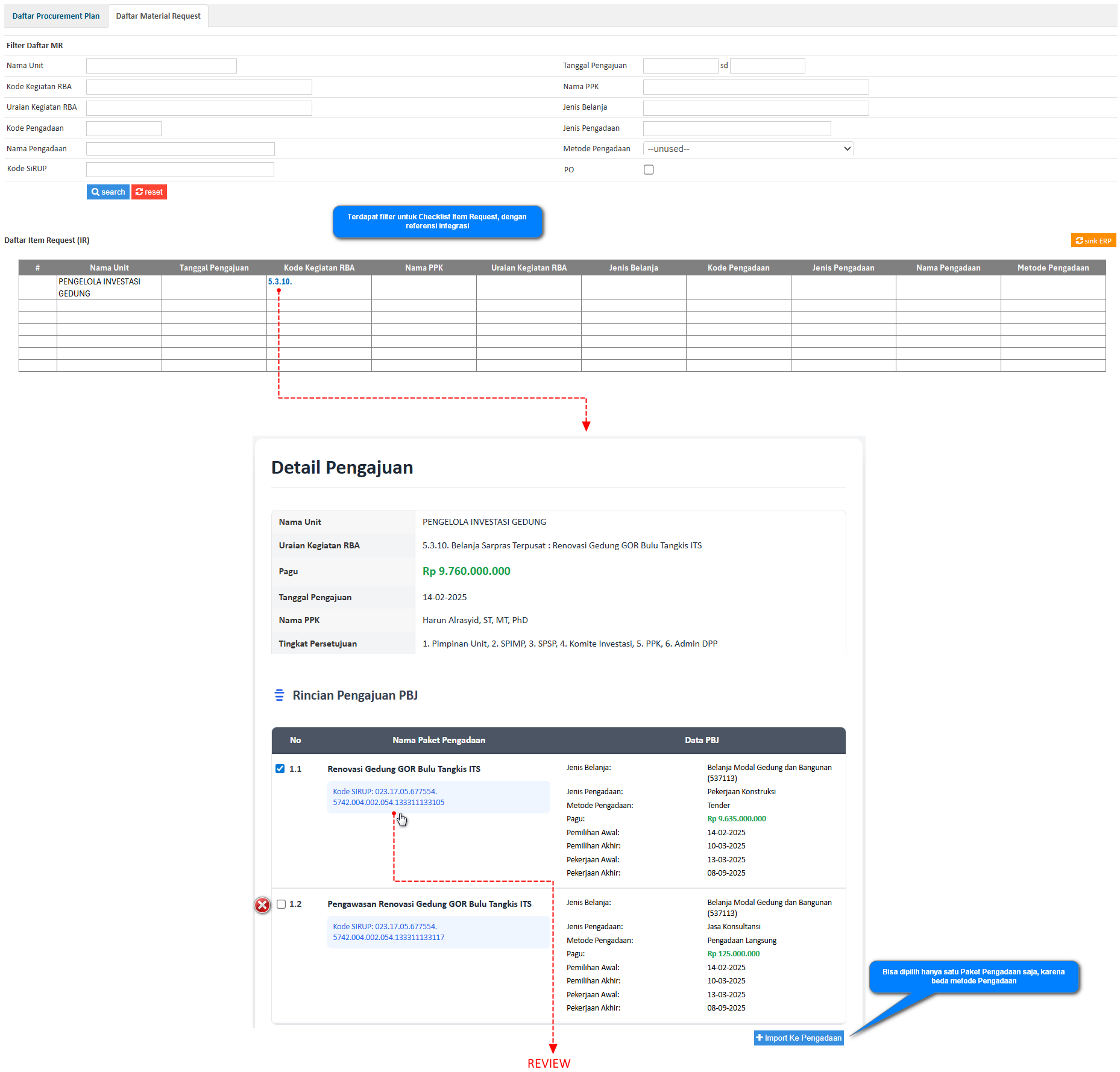1120x1072 pixels.
Task: Enable the PO filter checkbox
Action: [x=649, y=170]
